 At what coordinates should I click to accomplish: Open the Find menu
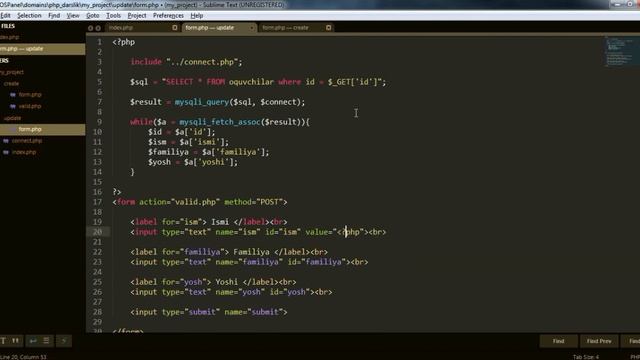click(x=54, y=16)
